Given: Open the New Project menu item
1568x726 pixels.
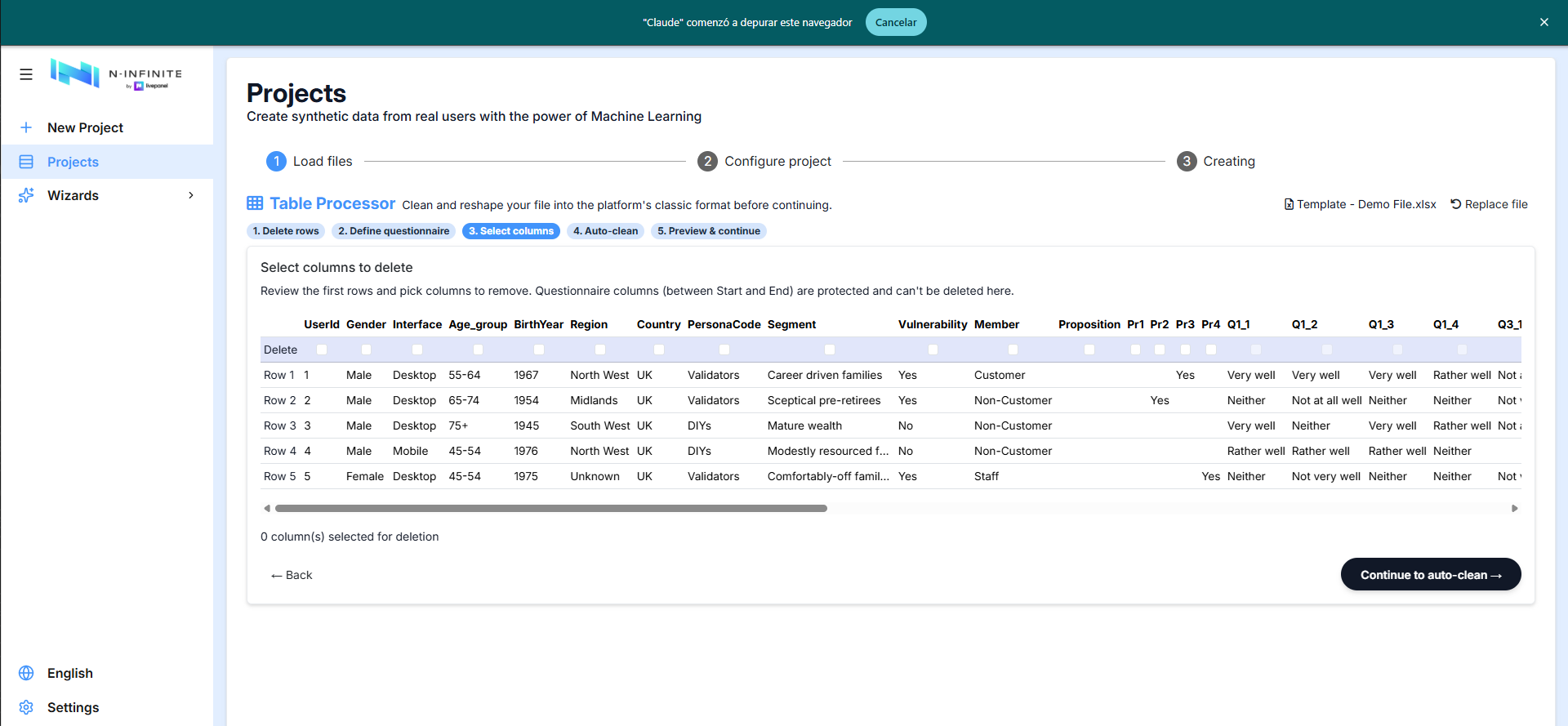Looking at the screenshot, I should click(x=107, y=127).
